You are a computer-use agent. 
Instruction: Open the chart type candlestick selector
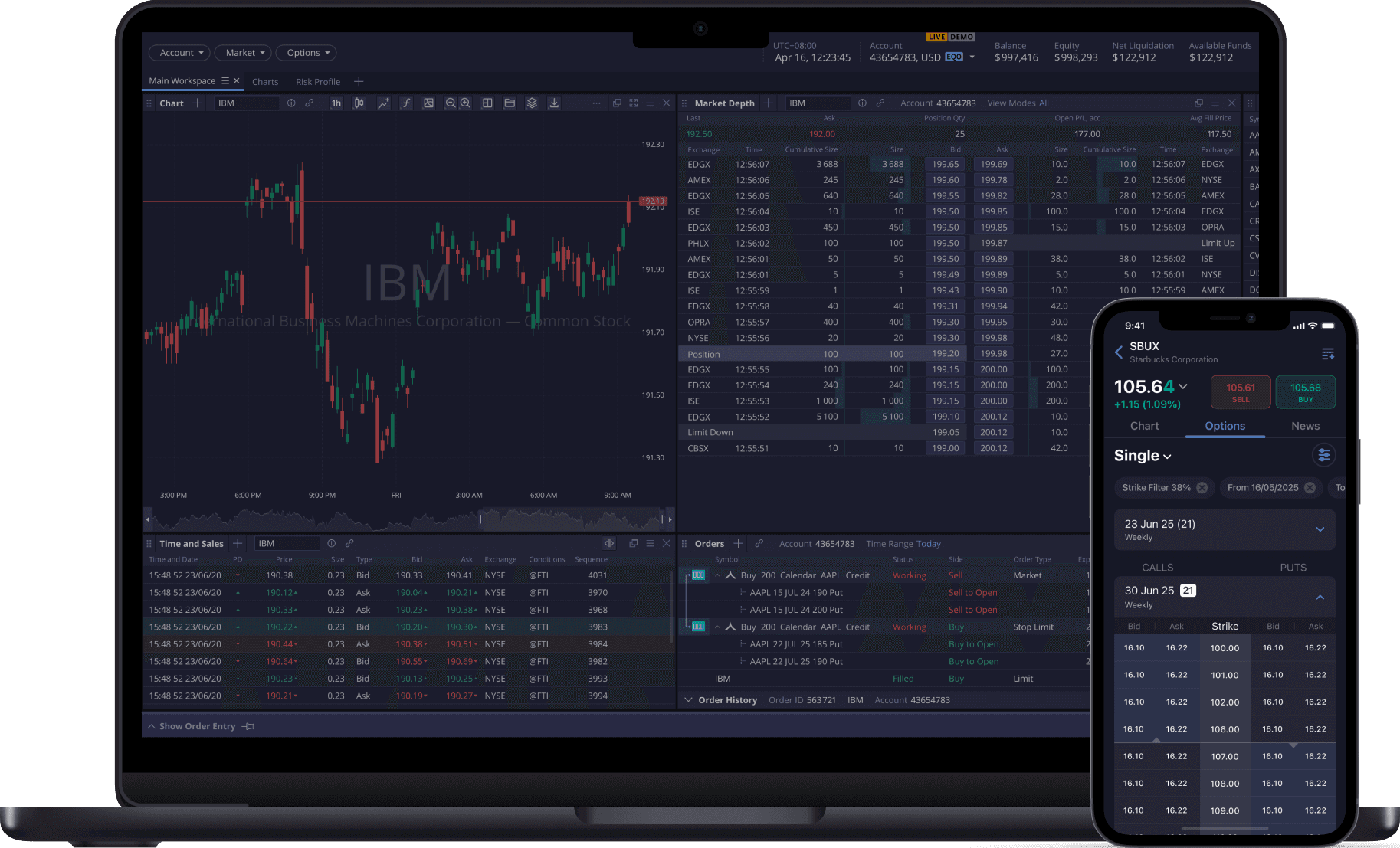[359, 103]
